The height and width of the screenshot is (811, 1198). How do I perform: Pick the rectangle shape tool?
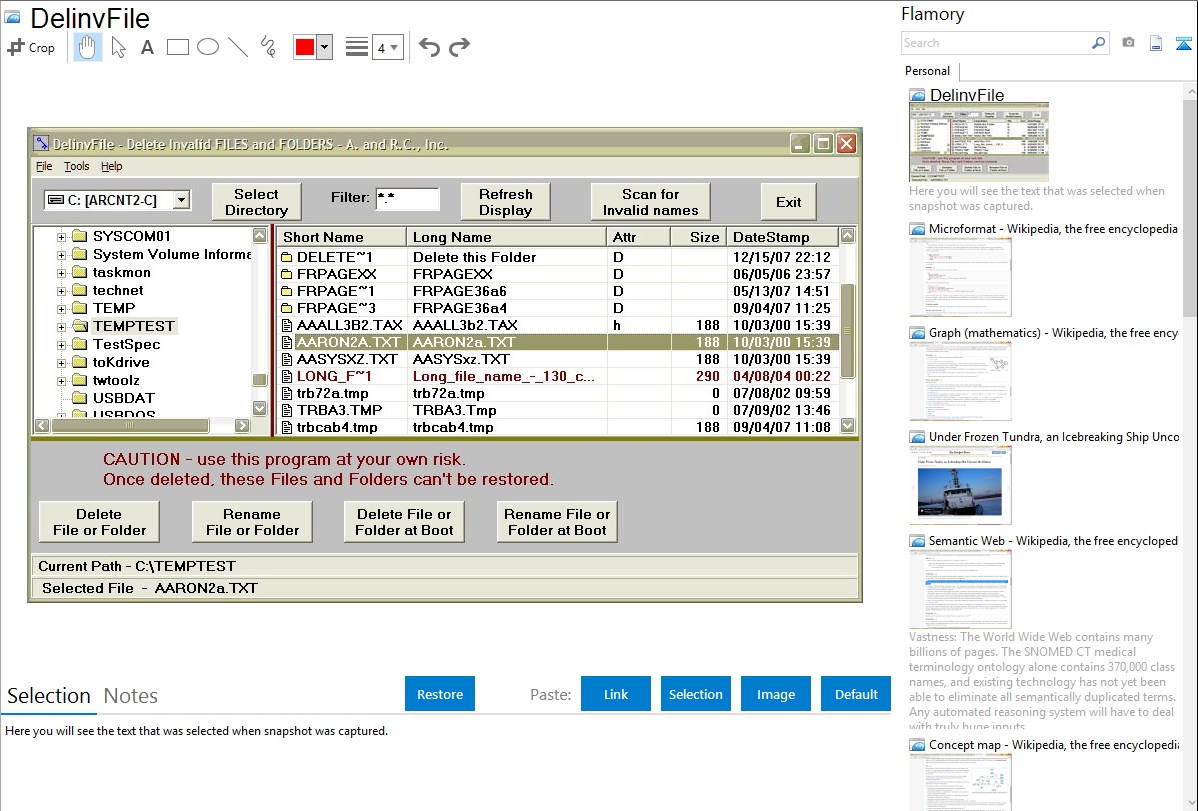pos(177,47)
